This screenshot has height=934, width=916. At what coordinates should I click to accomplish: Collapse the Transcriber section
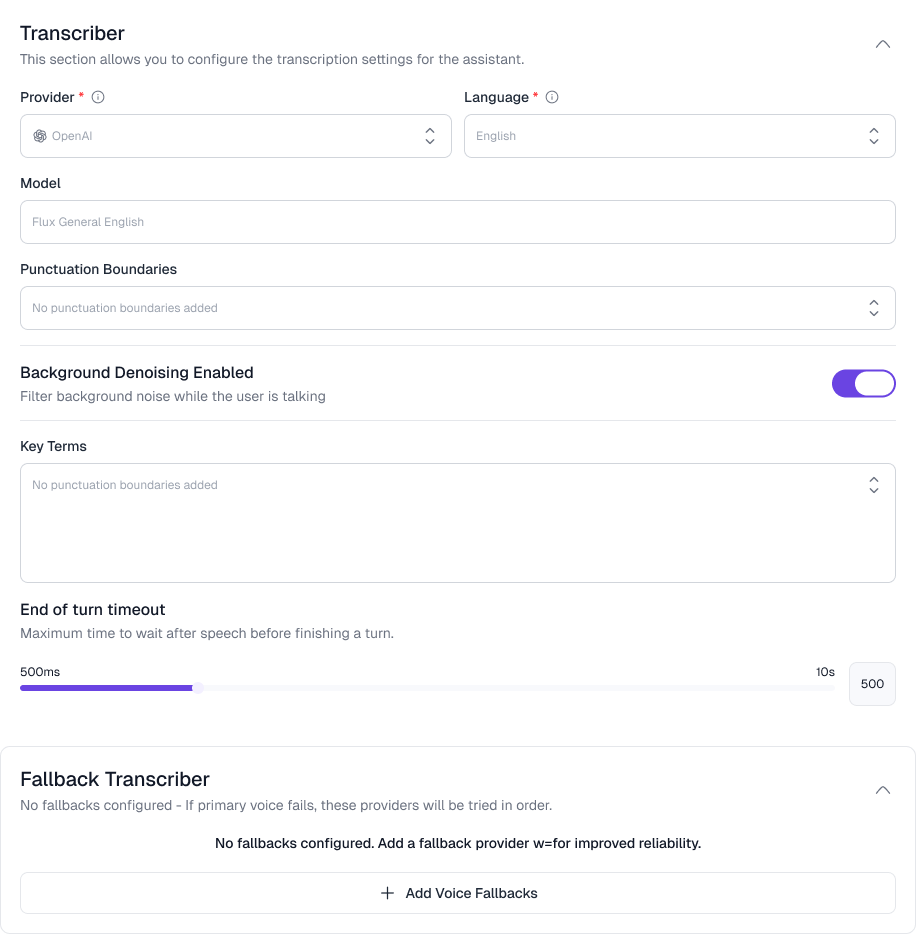[883, 44]
